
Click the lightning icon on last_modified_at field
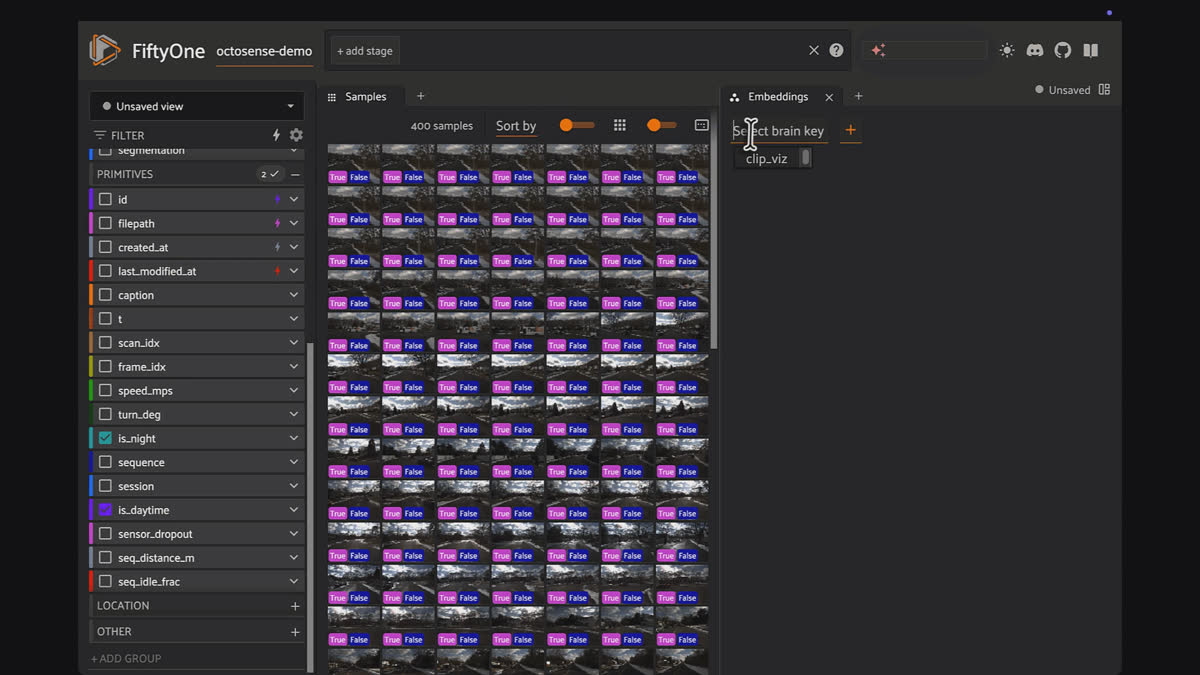tap(277, 271)
